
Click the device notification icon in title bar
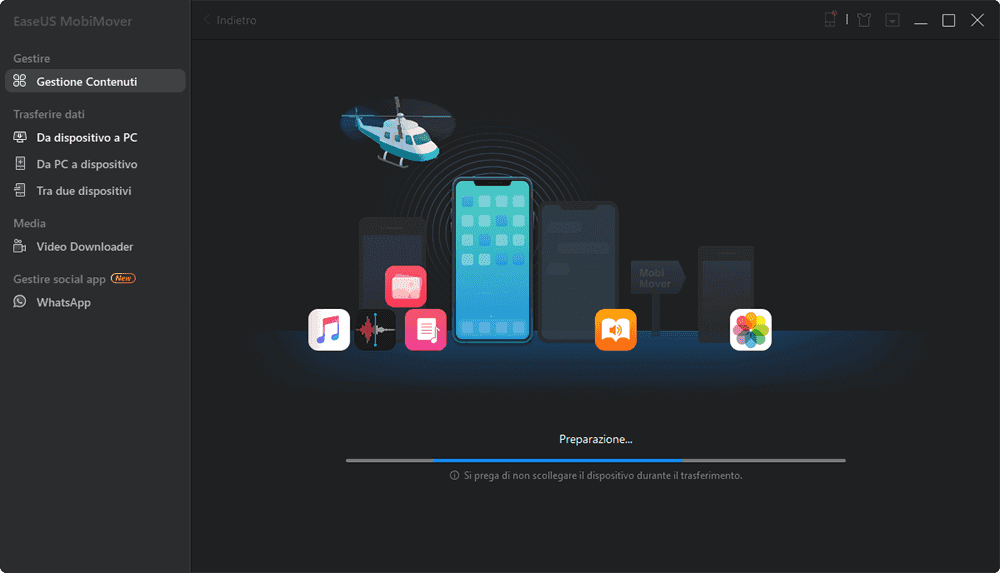click(x=830, y=19)
